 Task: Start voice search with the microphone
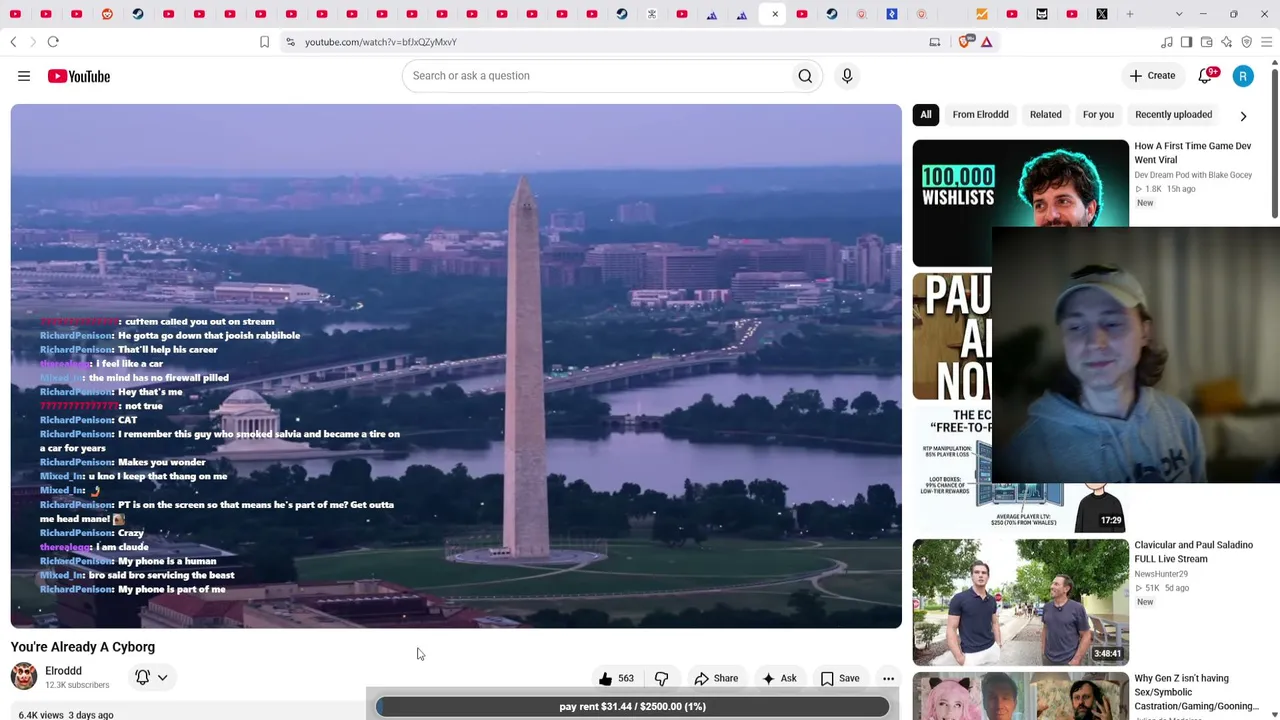point(847,76)
